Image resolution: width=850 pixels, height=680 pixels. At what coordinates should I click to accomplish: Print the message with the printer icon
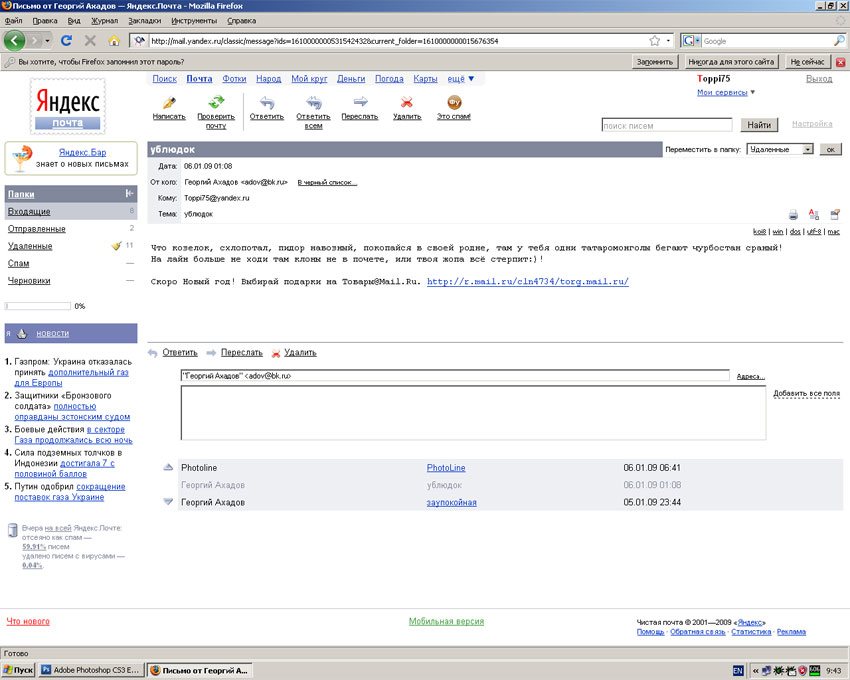point(794,215)
